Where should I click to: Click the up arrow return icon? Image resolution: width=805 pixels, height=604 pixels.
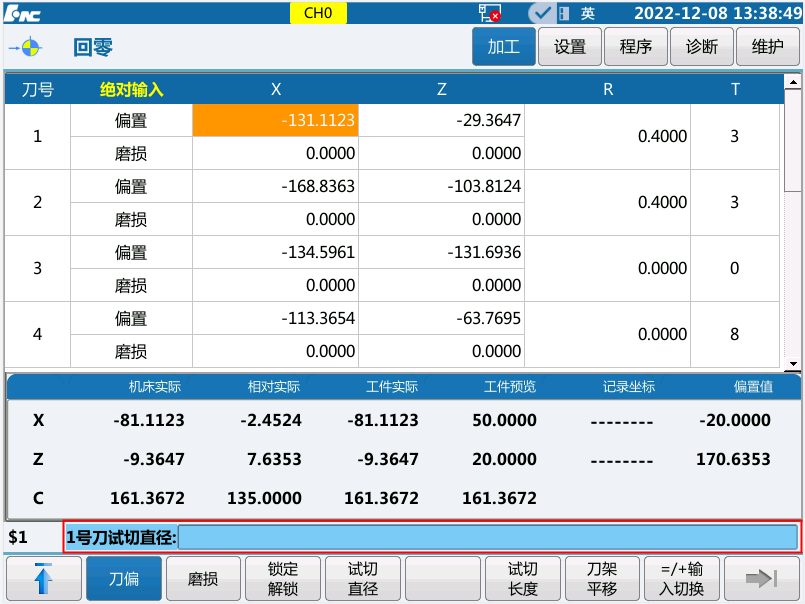(x=44, y=579)
